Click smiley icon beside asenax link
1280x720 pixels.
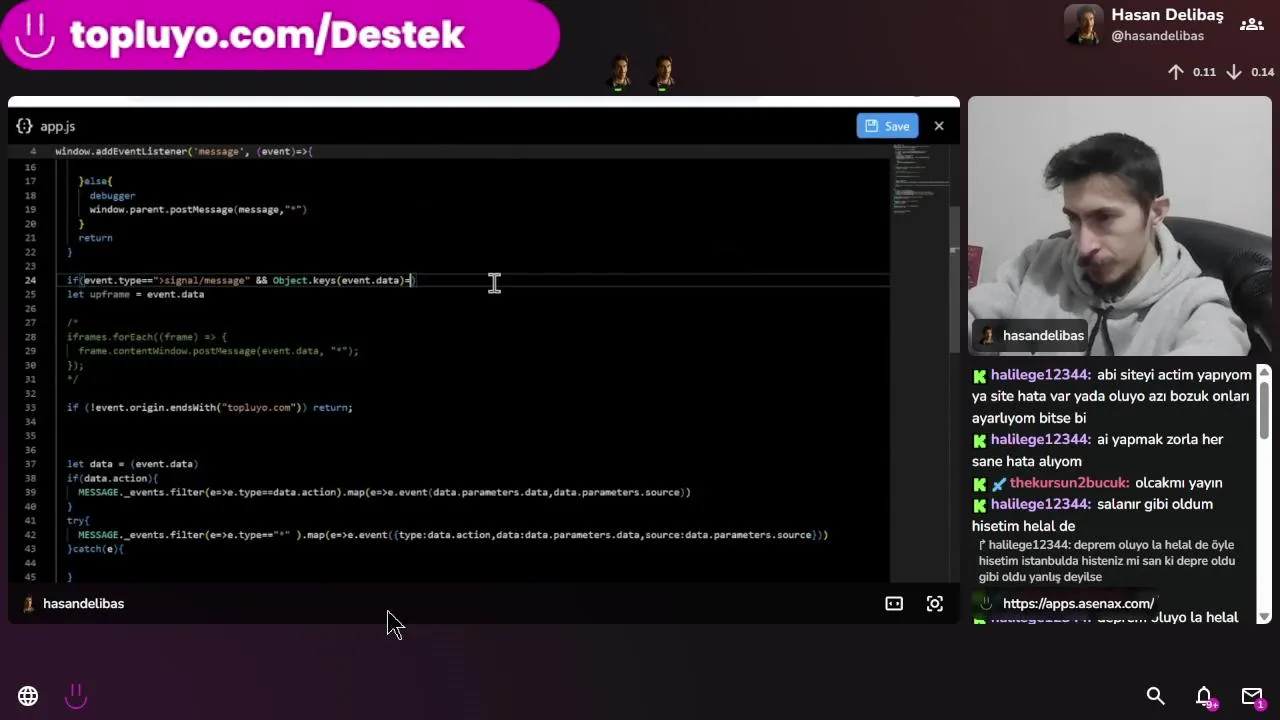[986, 603]
